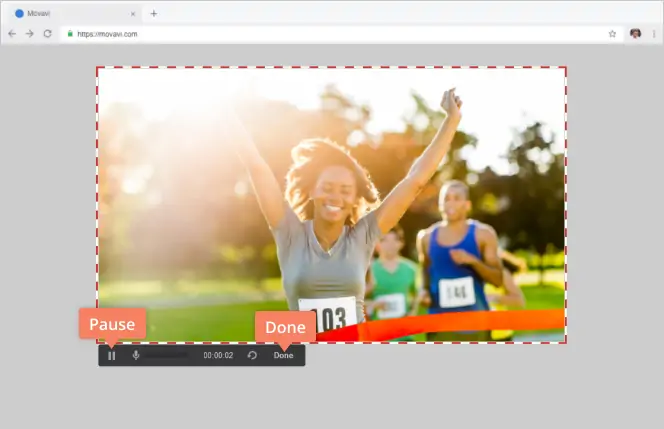Toggle the microphone icon in recorder bar

136,355
